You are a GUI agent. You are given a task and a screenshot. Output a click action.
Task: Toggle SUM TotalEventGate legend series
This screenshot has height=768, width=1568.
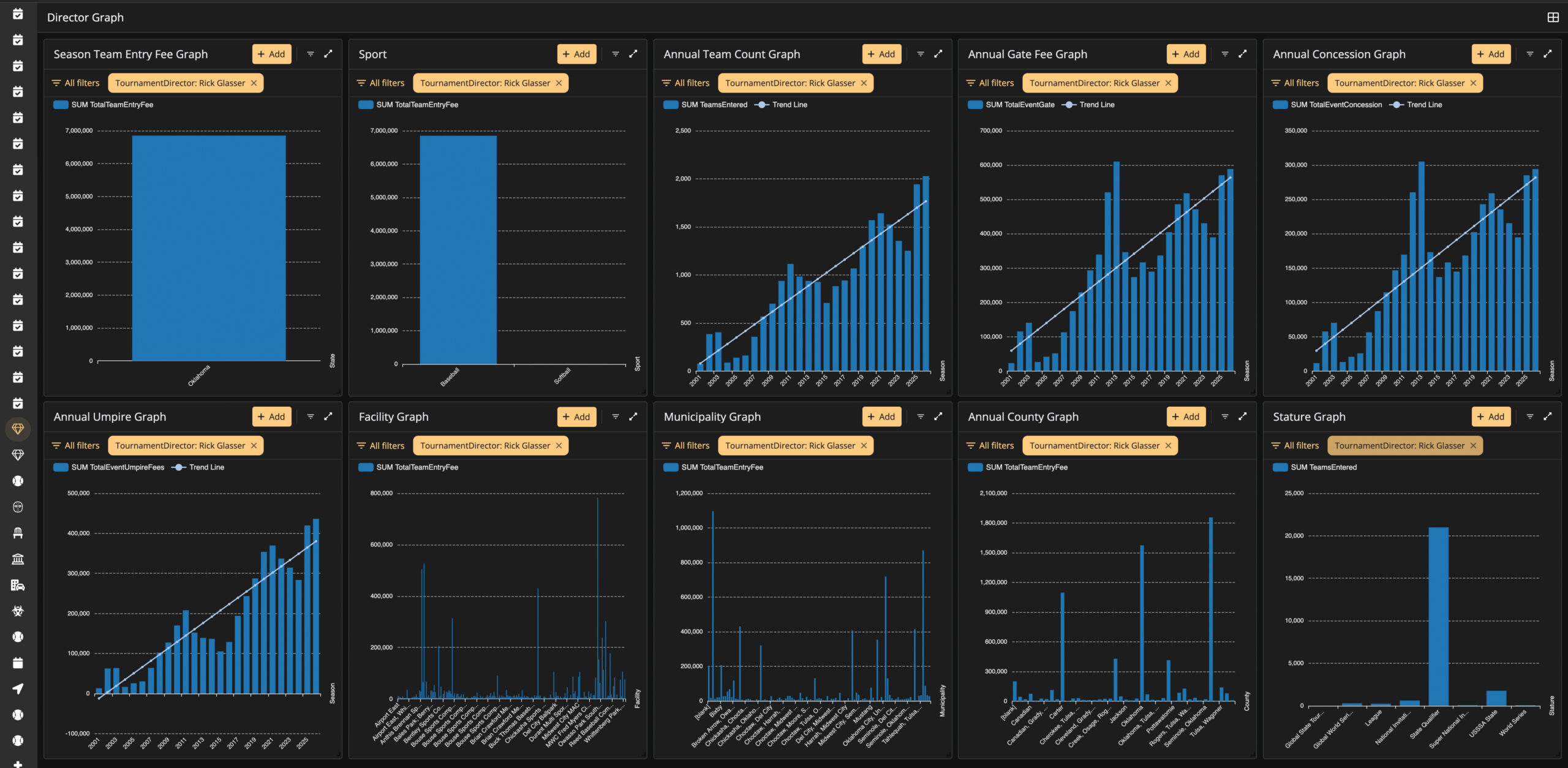click(1011, 105)
